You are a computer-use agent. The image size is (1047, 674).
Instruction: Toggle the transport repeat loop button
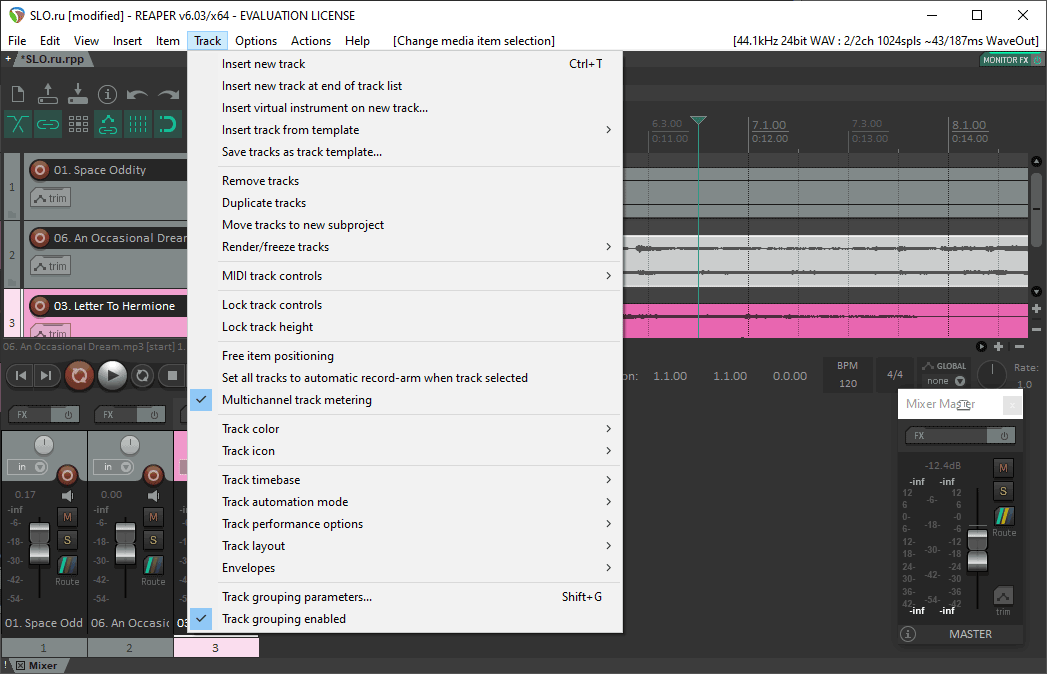pyautogui.click(x=142, y=375)
